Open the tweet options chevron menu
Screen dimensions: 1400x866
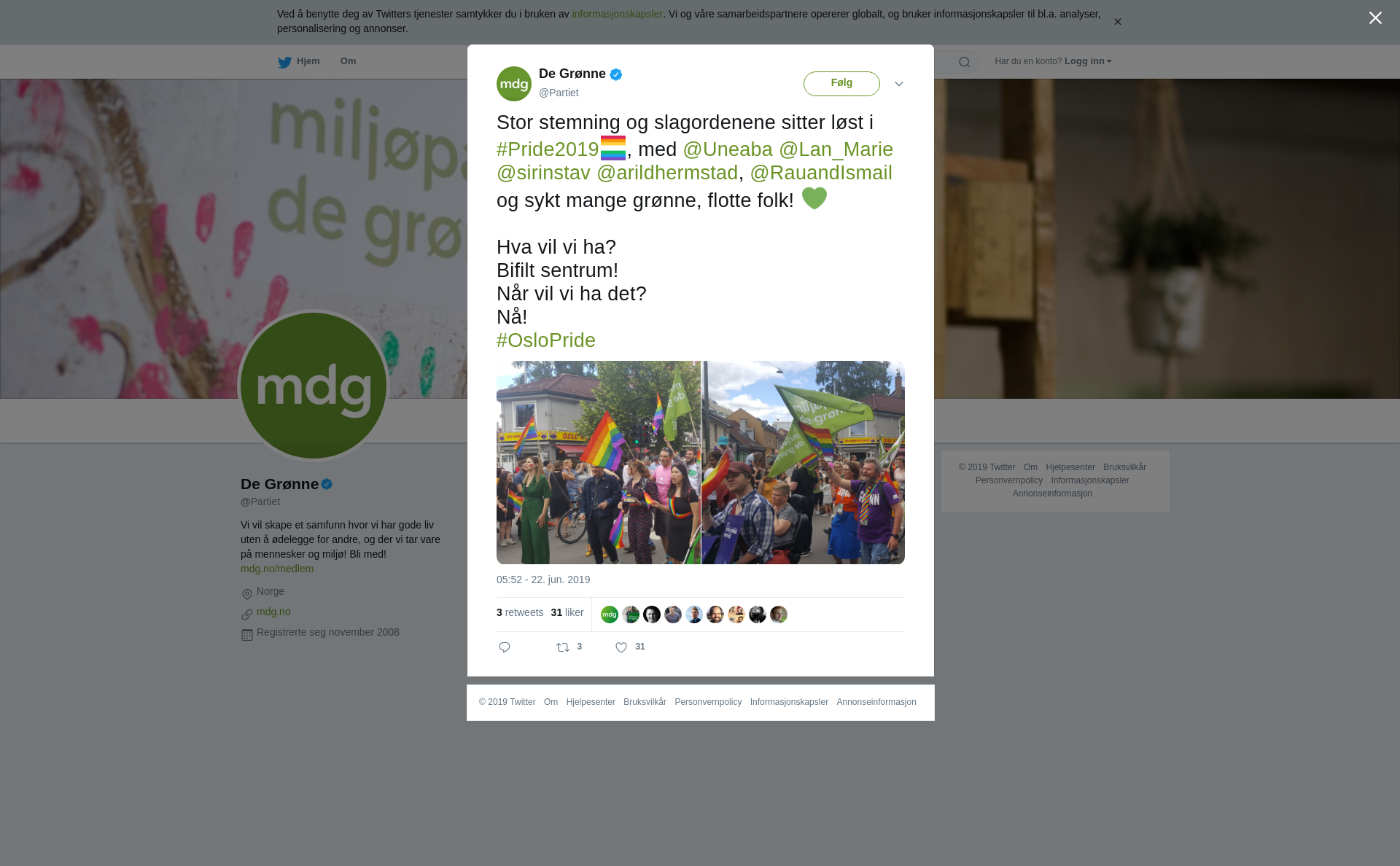pyautogui.click(x=899, y=84)
